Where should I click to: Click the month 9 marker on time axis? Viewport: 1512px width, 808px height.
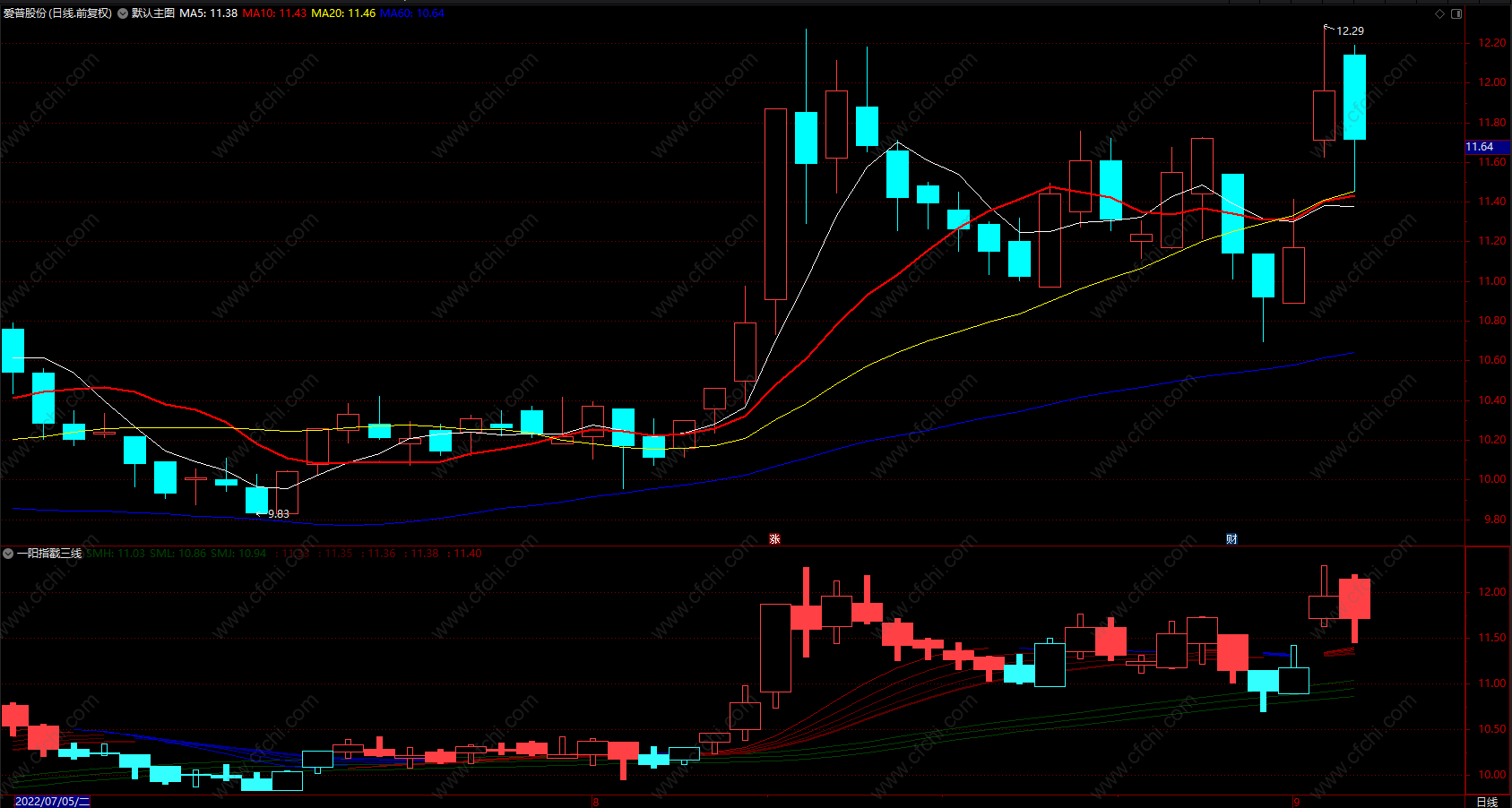1296,802
